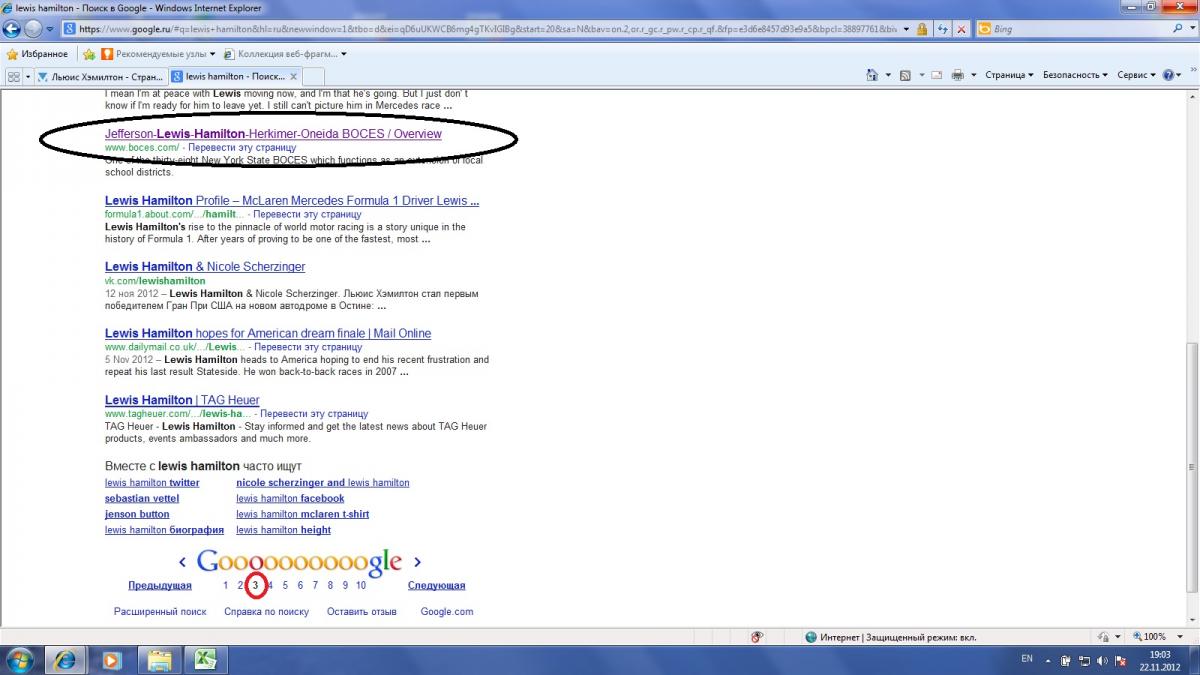Image resolution: width=1200 pixels, height=675 pixels.
Task: Click the Print icon
Action: (x=957, y=75)
